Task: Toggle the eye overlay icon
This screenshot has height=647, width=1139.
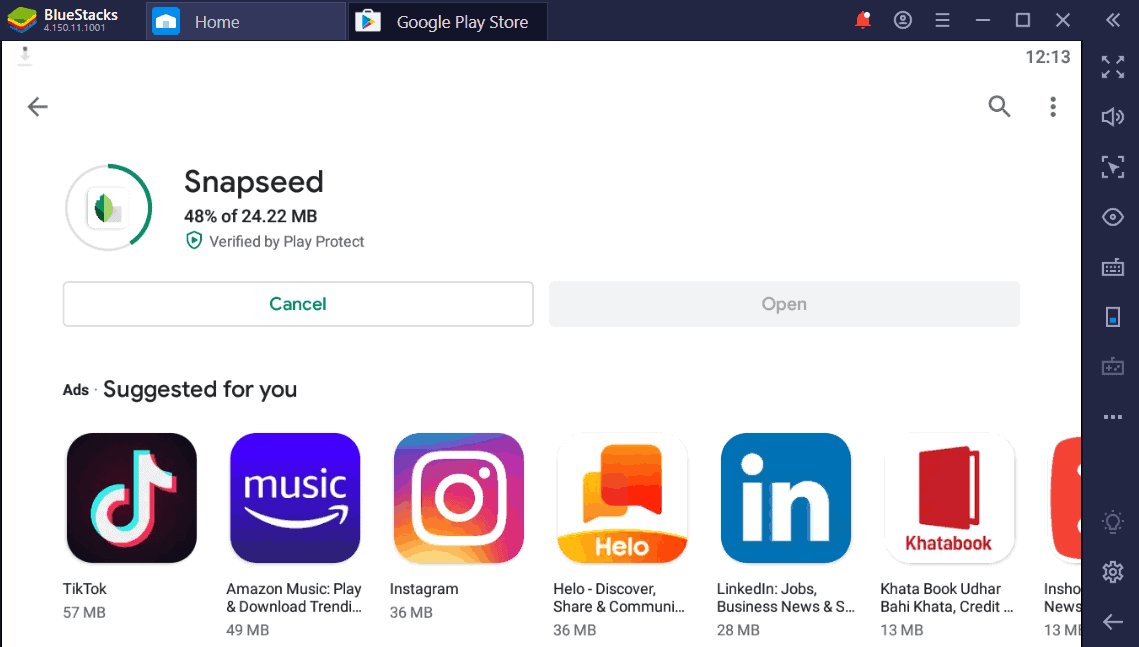Action: (1113, 217)
